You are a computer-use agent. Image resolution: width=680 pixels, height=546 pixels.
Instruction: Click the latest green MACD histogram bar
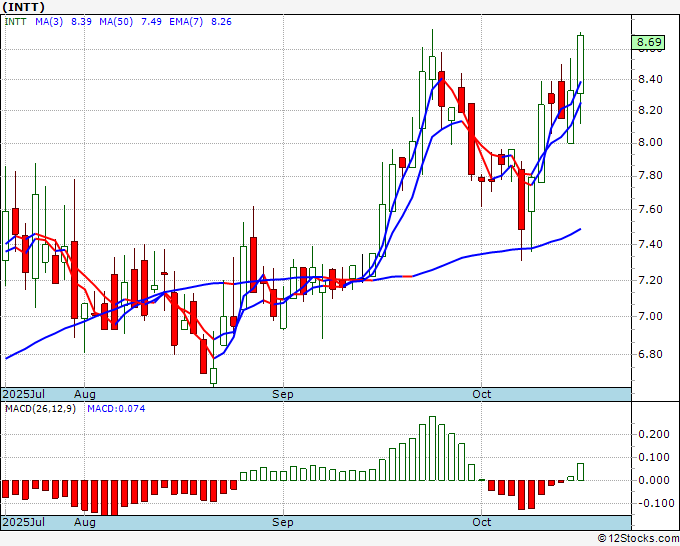[x=580, y=472]
